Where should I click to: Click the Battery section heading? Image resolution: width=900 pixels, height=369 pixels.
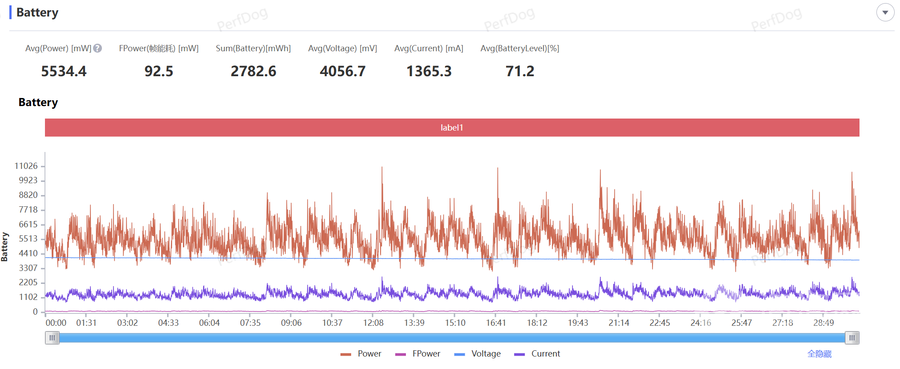point(37,12)
